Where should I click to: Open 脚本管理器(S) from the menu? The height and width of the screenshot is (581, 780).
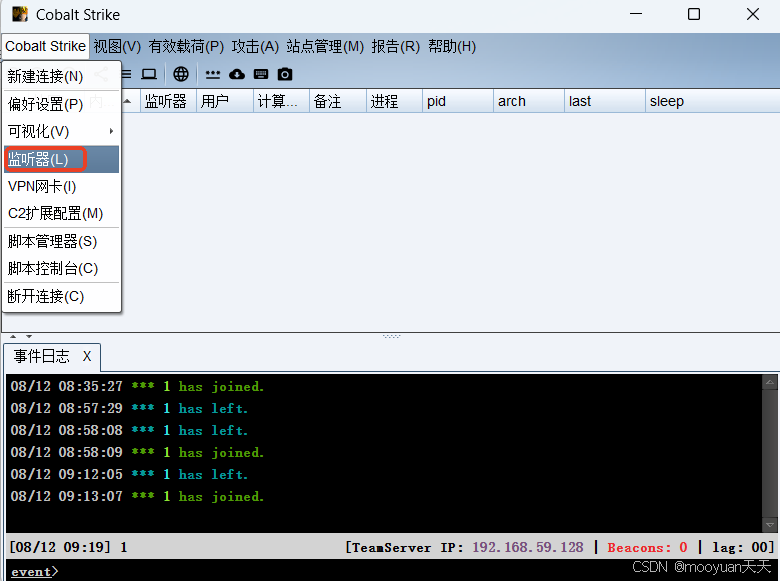point(62,241)
